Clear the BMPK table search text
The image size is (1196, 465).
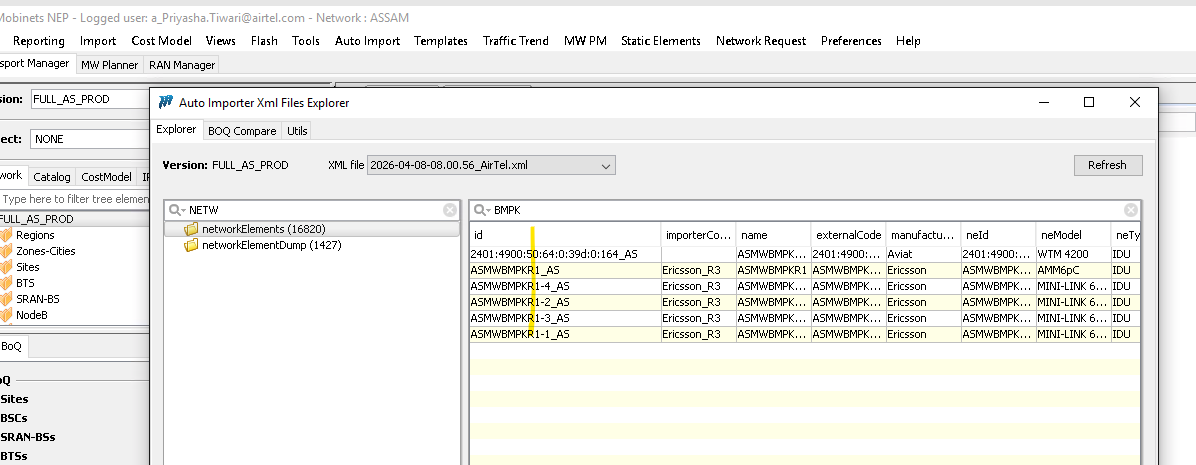click(x=1130, y=210)
